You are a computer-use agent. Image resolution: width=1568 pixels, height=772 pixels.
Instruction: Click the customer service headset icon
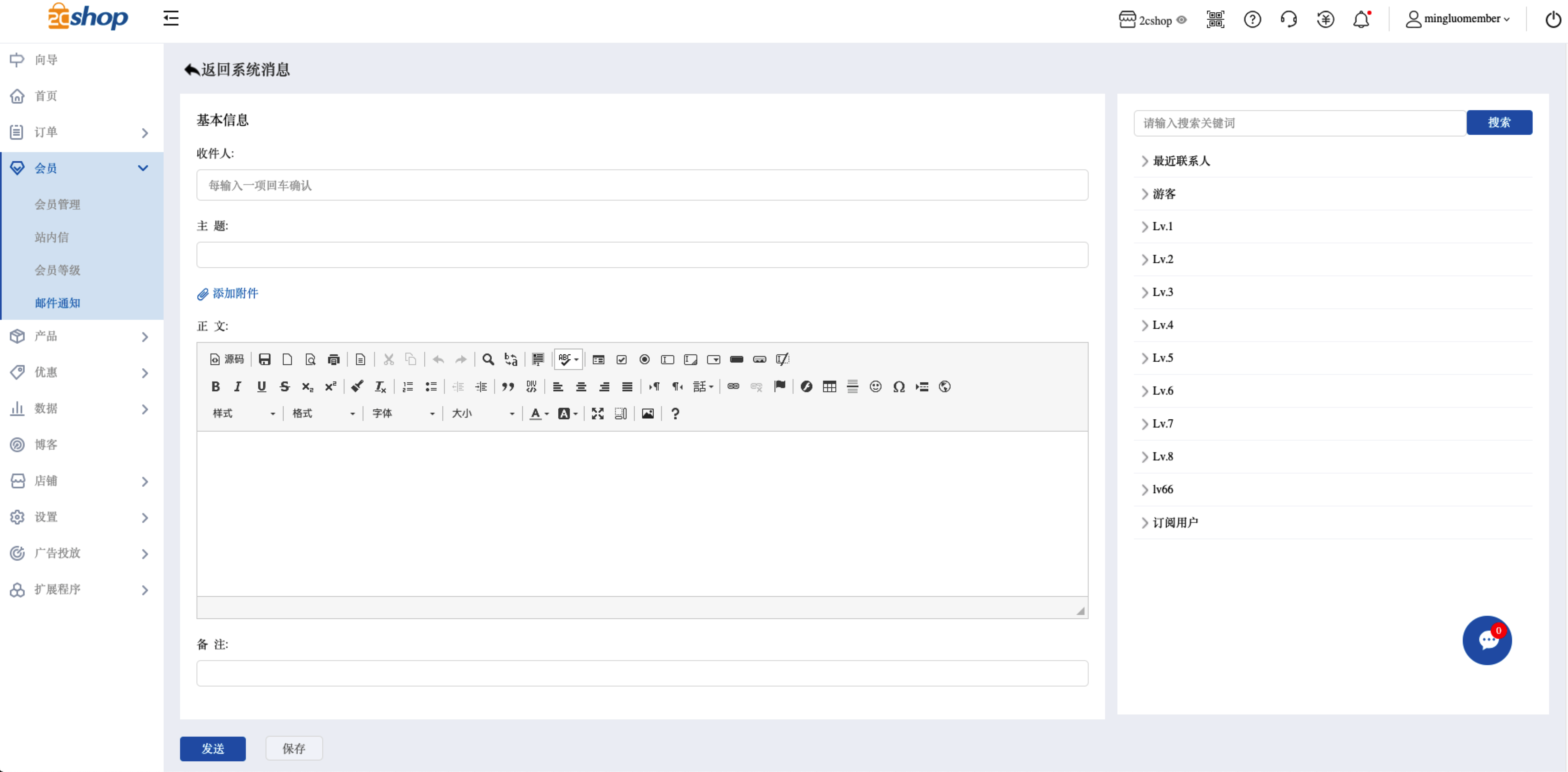pyautogui.click(x=1288, y=19)
